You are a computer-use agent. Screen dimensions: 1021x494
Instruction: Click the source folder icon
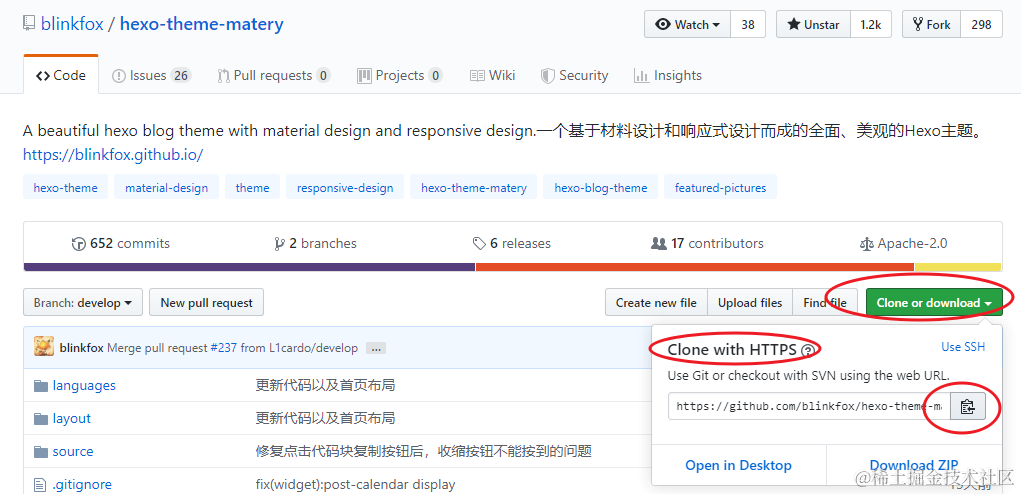point(41,452)
